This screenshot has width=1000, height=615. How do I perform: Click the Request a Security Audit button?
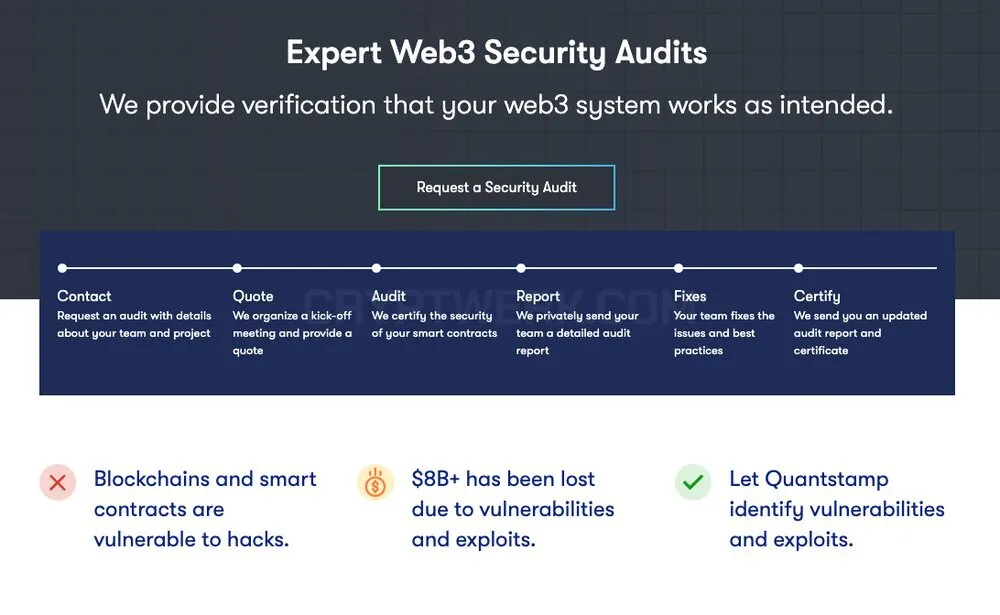(x=496, y=188)
